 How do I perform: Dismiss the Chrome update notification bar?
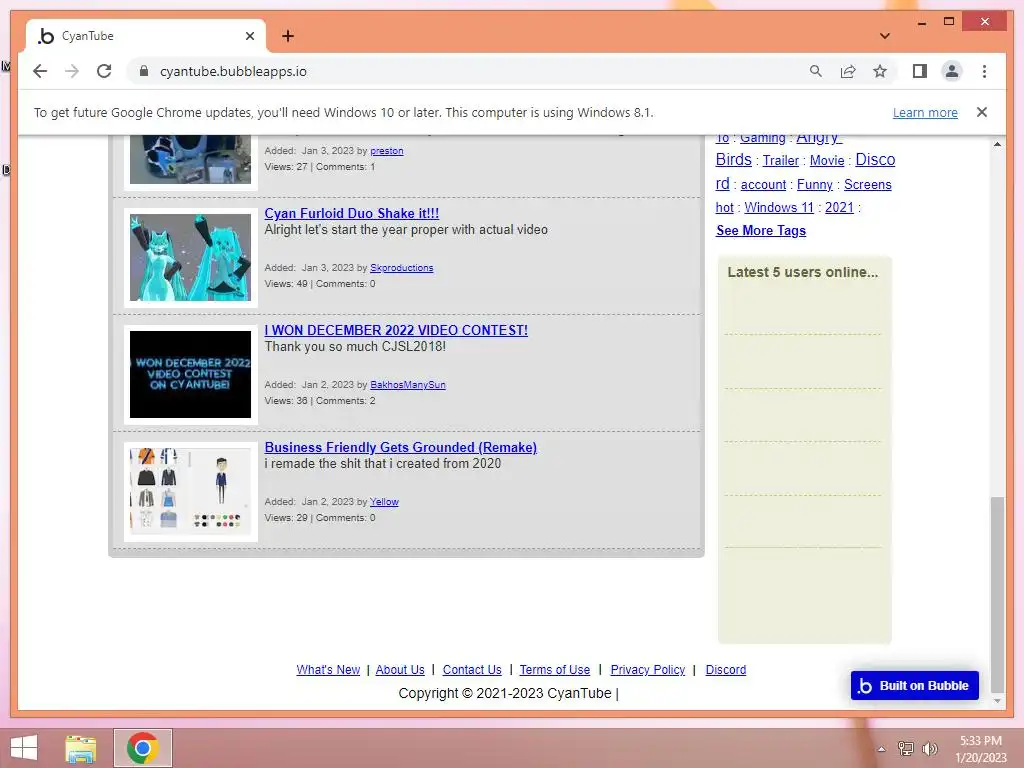click(982, 112)
